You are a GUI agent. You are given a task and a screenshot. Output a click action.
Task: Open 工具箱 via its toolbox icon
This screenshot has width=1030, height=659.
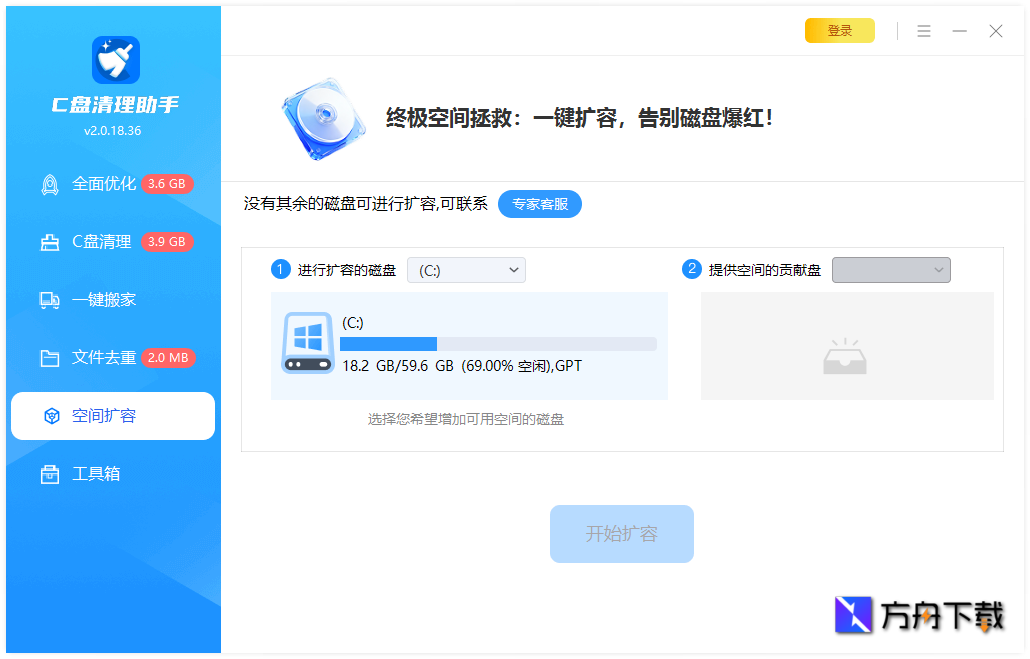(50, 473)
